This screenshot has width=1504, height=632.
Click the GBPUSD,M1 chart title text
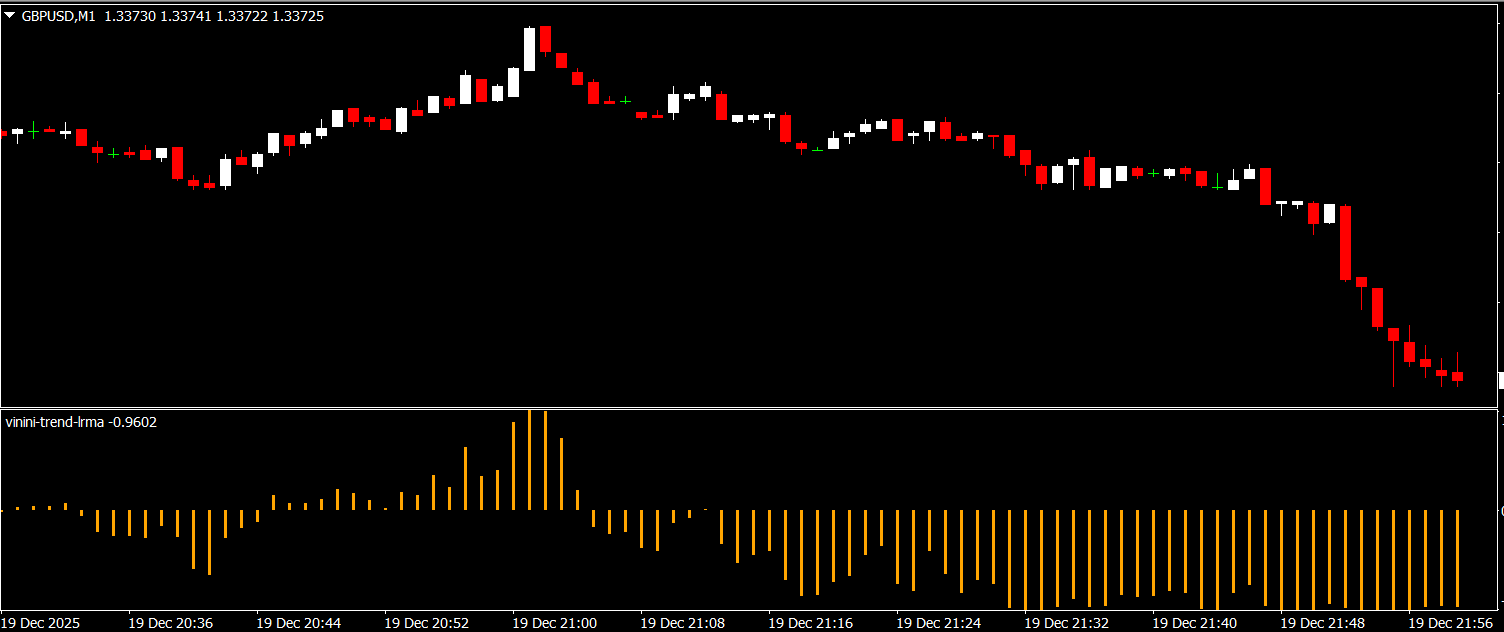point(59,17)
